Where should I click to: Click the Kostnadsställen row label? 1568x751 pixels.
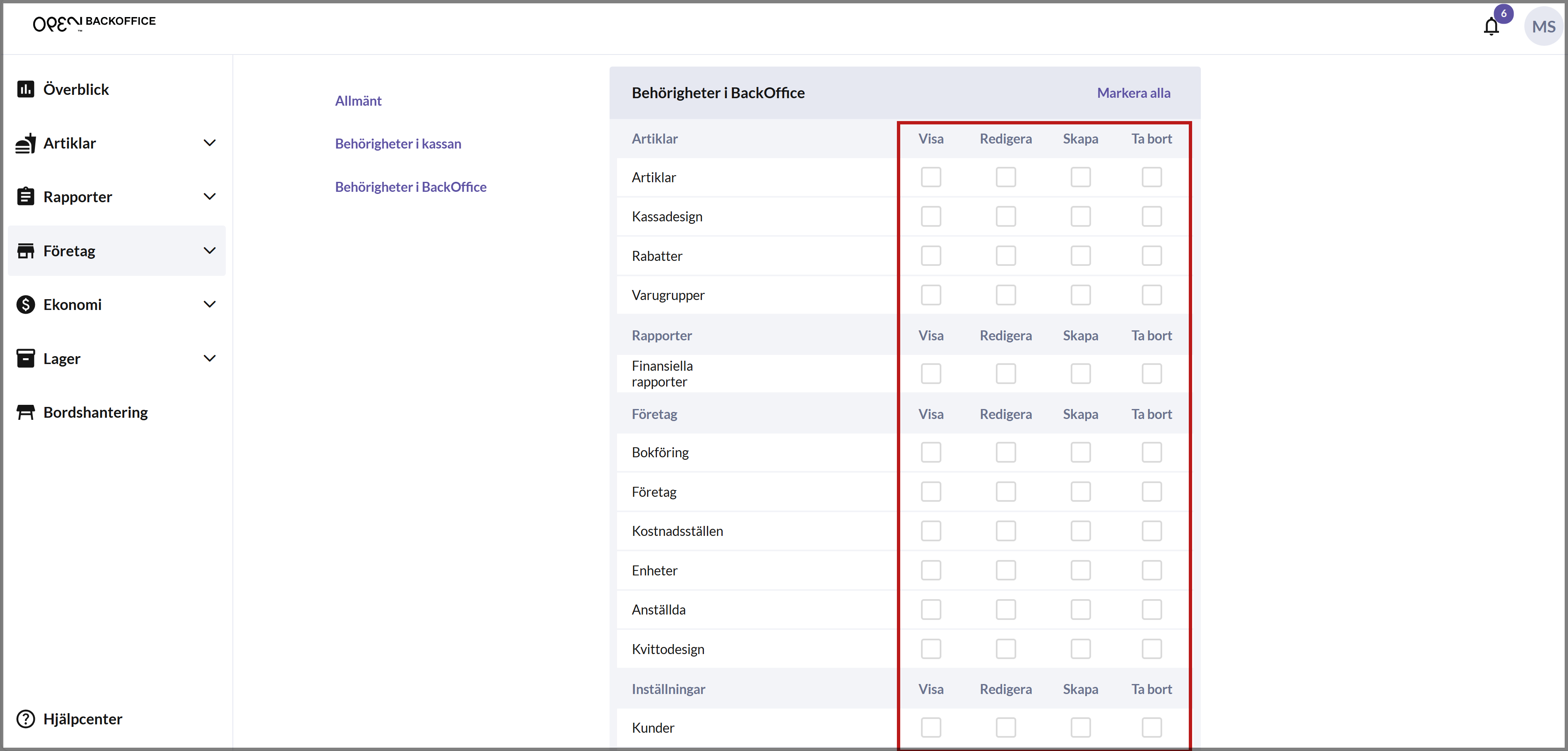point(677,531)
